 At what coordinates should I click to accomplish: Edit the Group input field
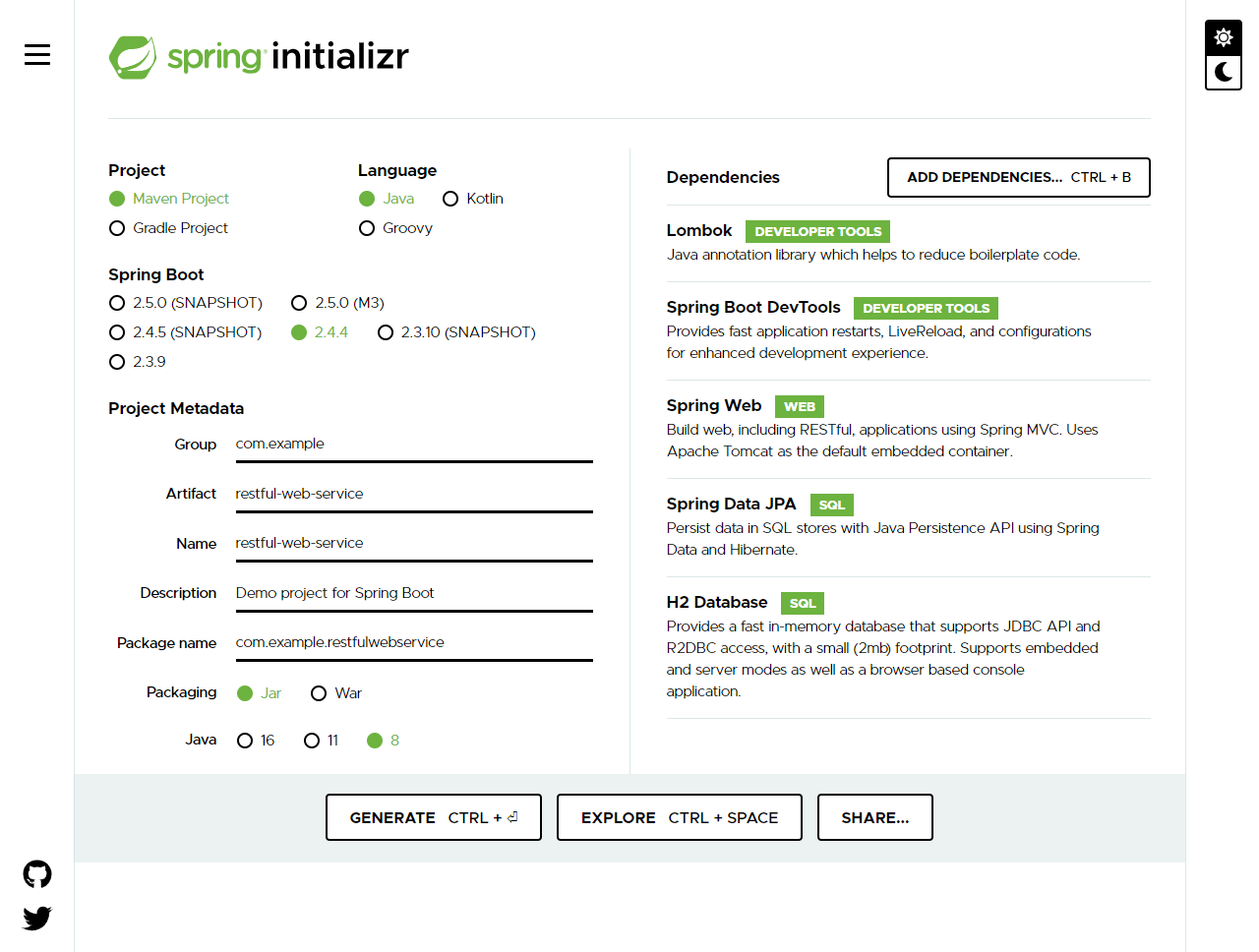413,444
